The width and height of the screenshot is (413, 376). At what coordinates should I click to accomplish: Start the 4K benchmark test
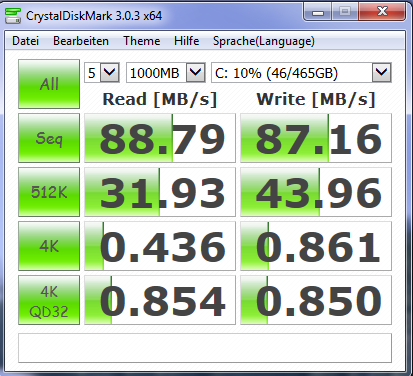(x=49, y=246)
